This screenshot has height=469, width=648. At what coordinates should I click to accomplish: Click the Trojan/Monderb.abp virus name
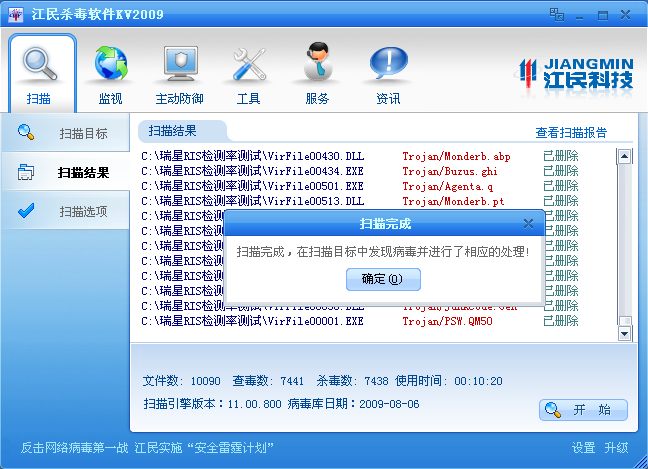pos(456,157)
